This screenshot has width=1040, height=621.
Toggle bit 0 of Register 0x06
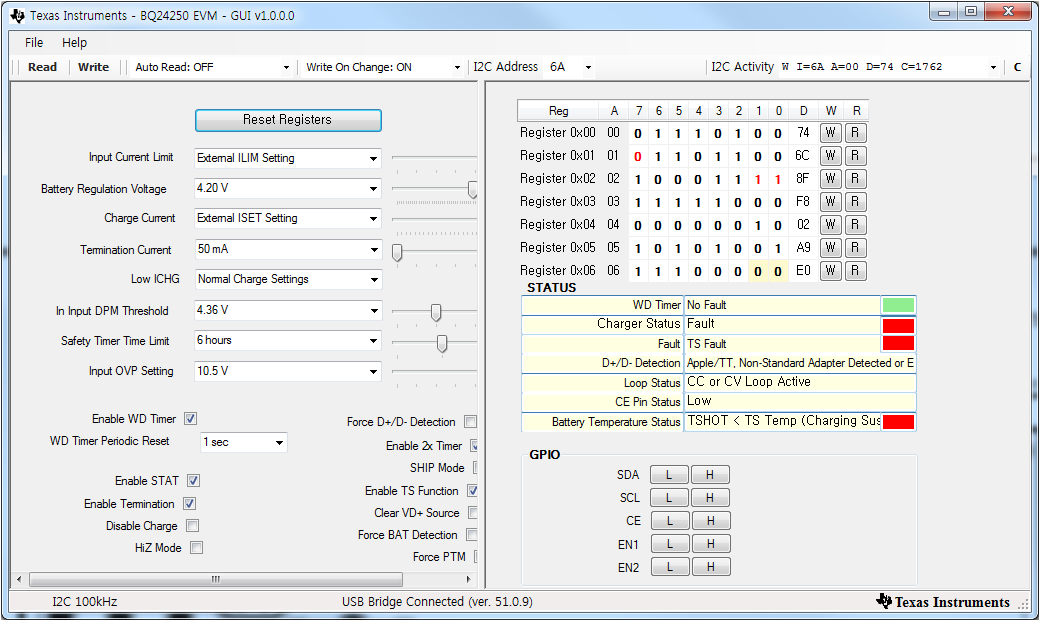[x=778, y=271]
